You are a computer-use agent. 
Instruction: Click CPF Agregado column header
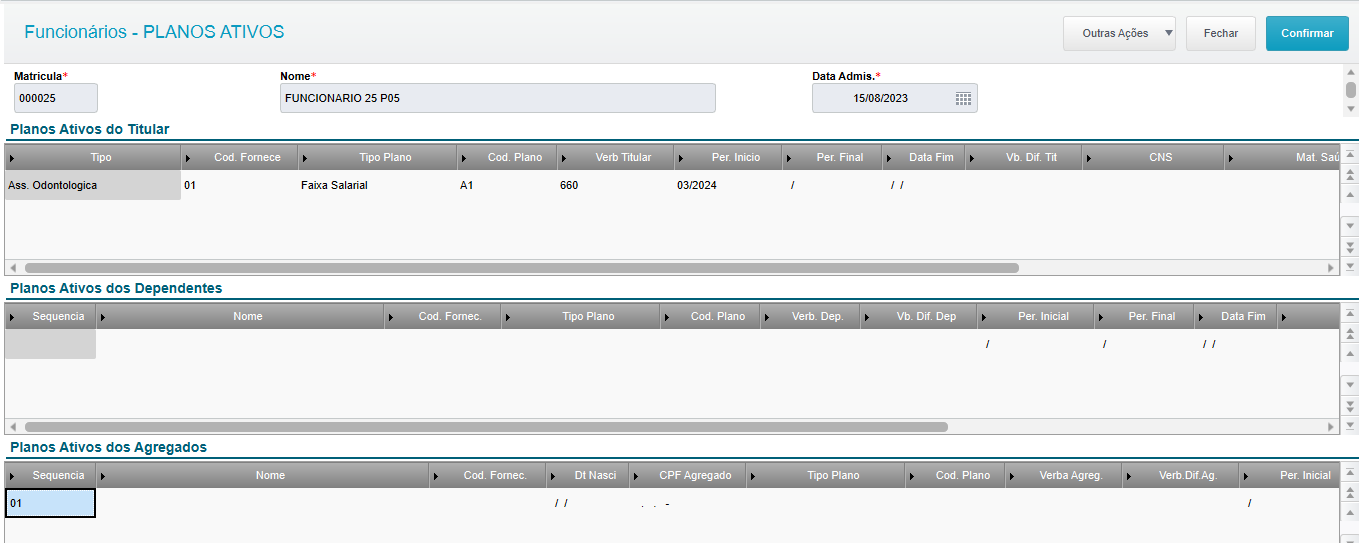[x=688, y=475]
